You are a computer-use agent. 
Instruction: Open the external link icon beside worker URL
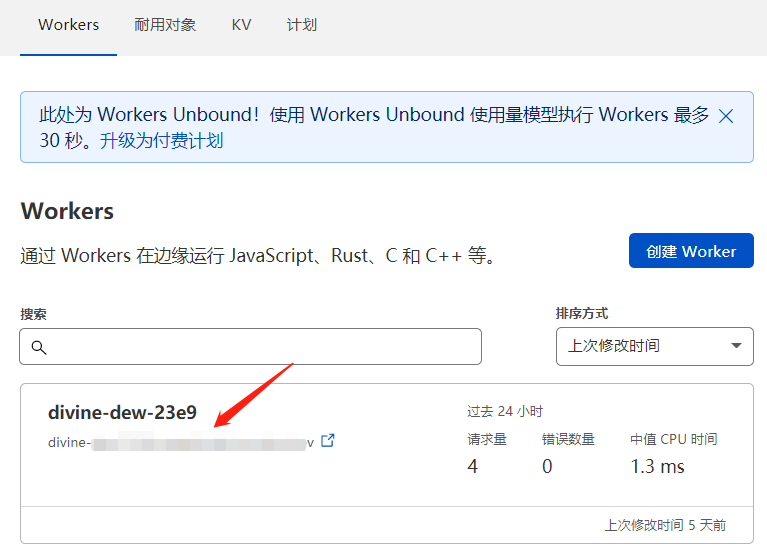point(328,441)
